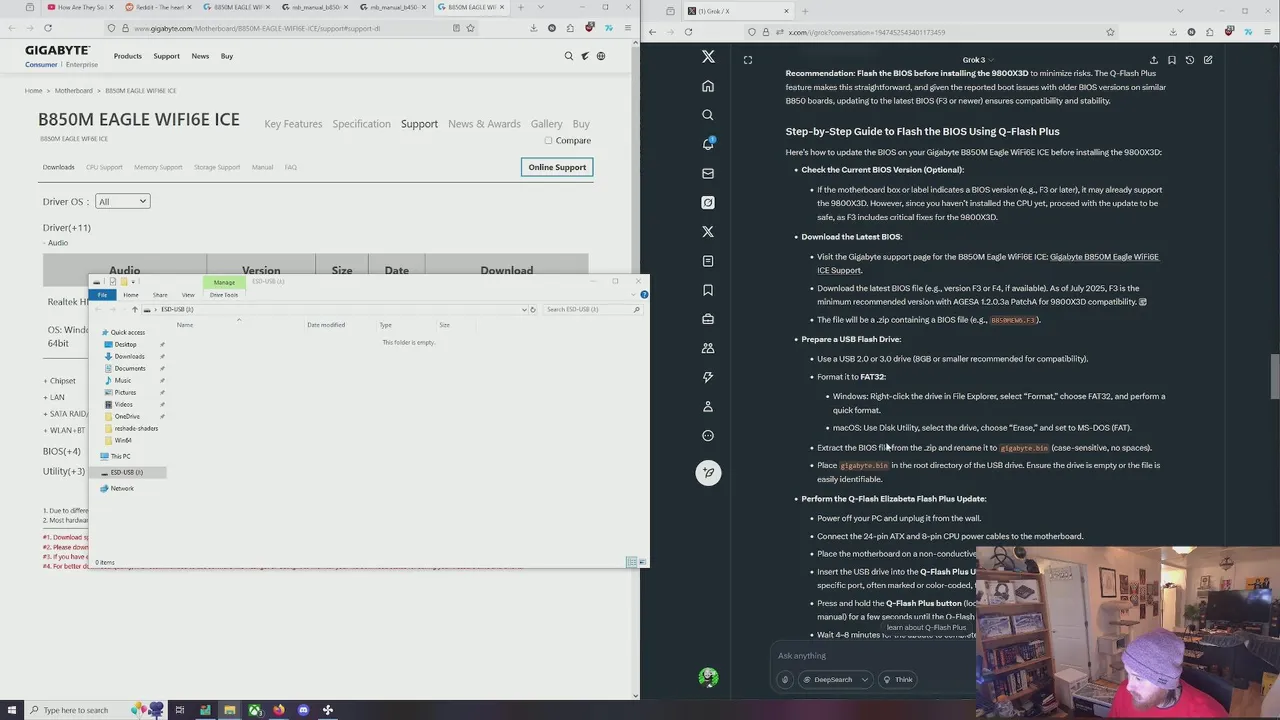Click Search ESD-USB field in File Explorer

coord(592,309)
